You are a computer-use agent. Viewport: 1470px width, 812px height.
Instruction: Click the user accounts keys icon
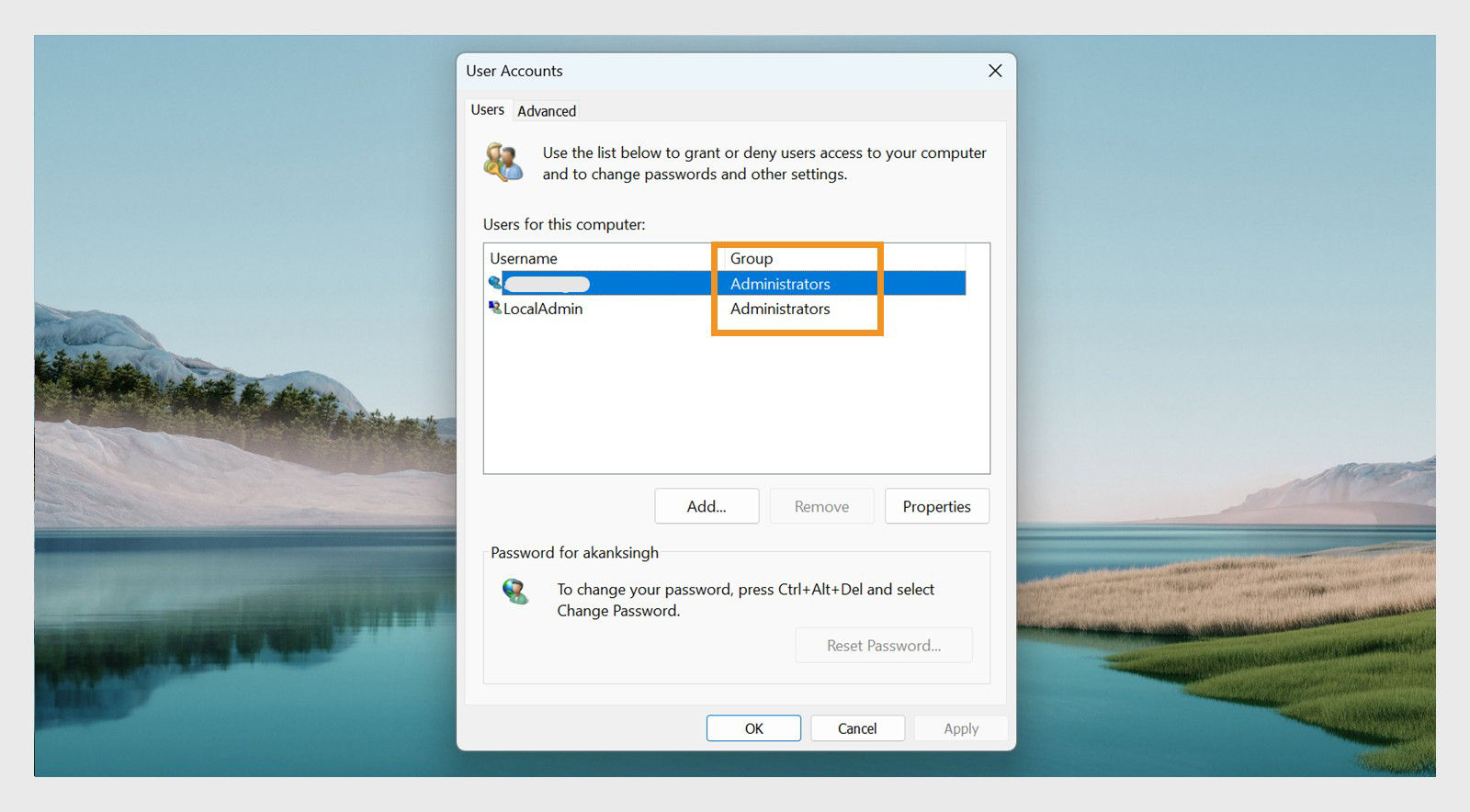tap(503, 162)
